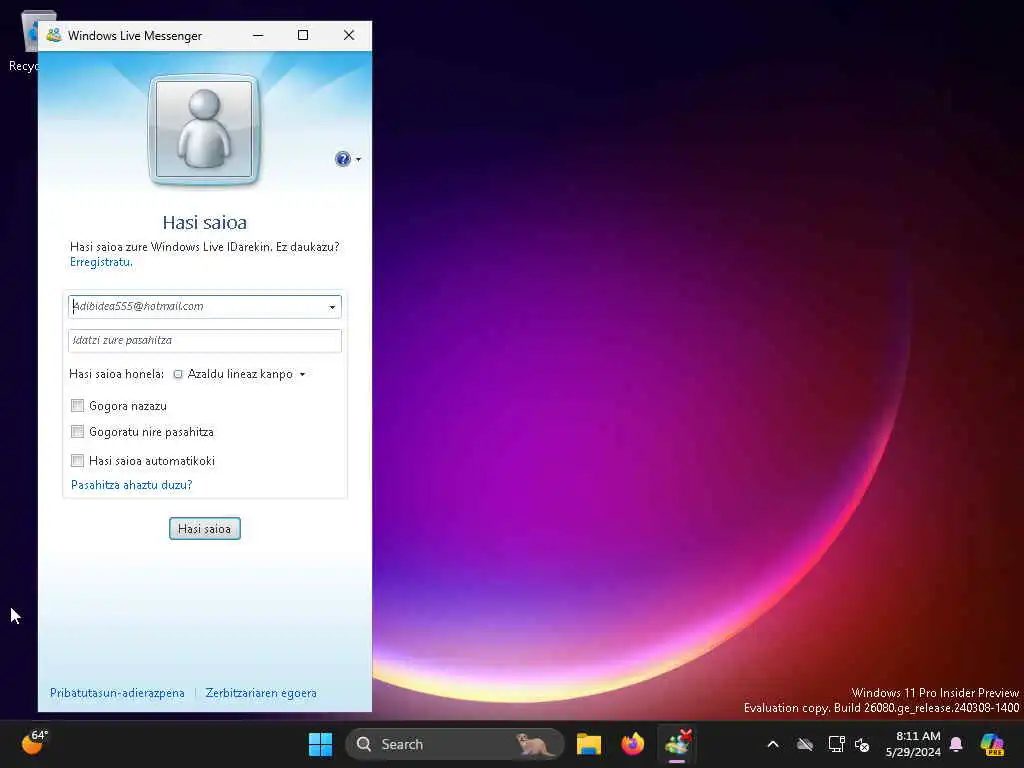Enable the Gogora nazazu checkbox
The image size is (1024, 768).
point(77,406)
